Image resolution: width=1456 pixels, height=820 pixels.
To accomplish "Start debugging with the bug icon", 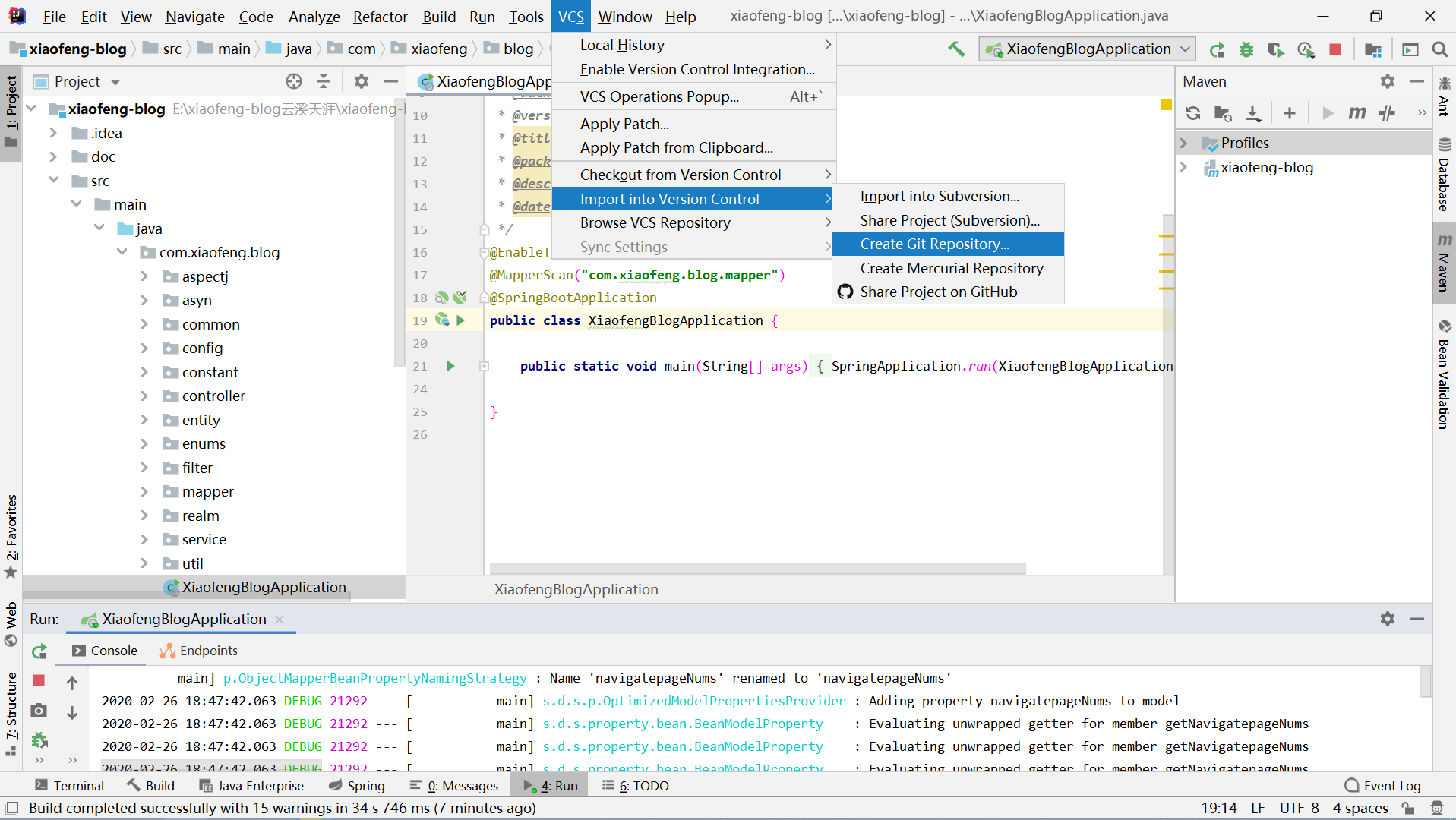I will [1246, 49].
